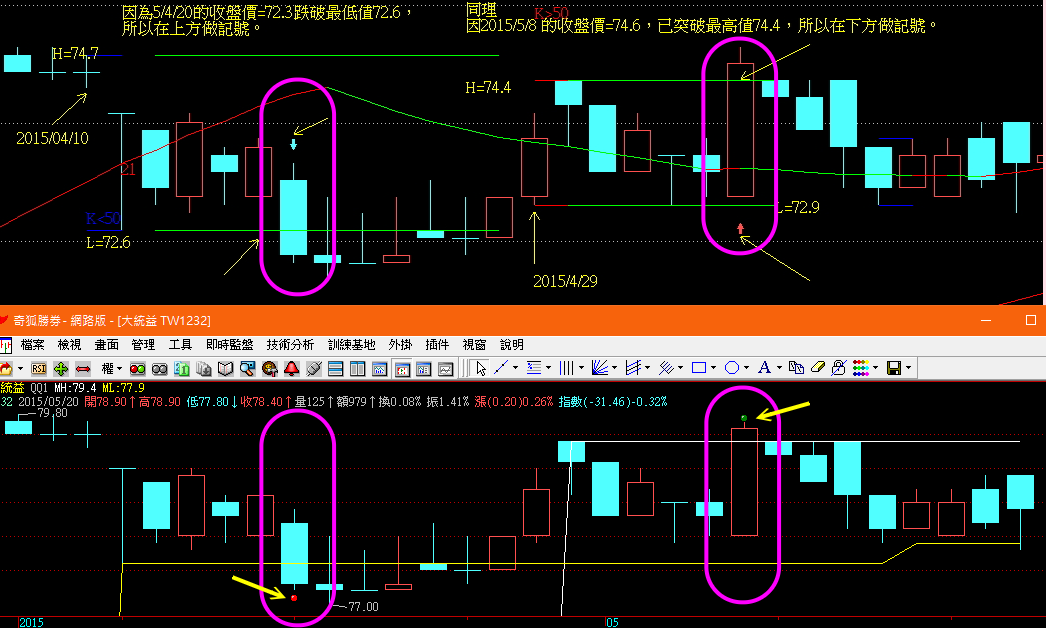Select the text annotation A tool
Image resolution: width=1046 pixels, height=628 pixels.
click(x=764, y=368)
